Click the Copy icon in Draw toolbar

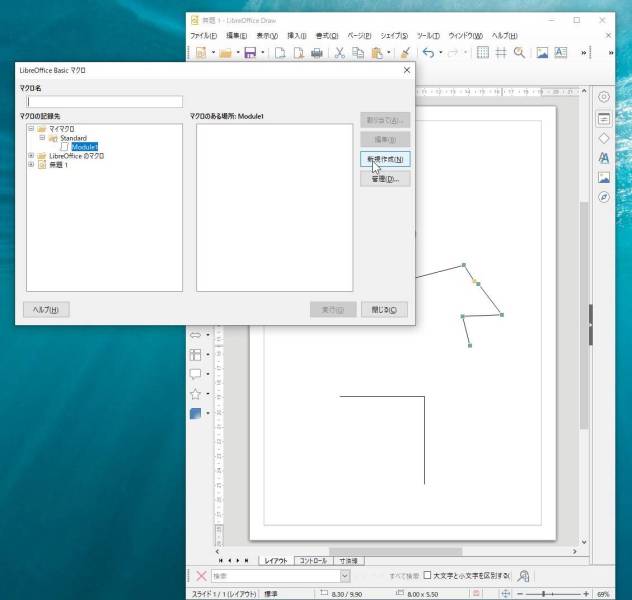click(x=358, y=53)
